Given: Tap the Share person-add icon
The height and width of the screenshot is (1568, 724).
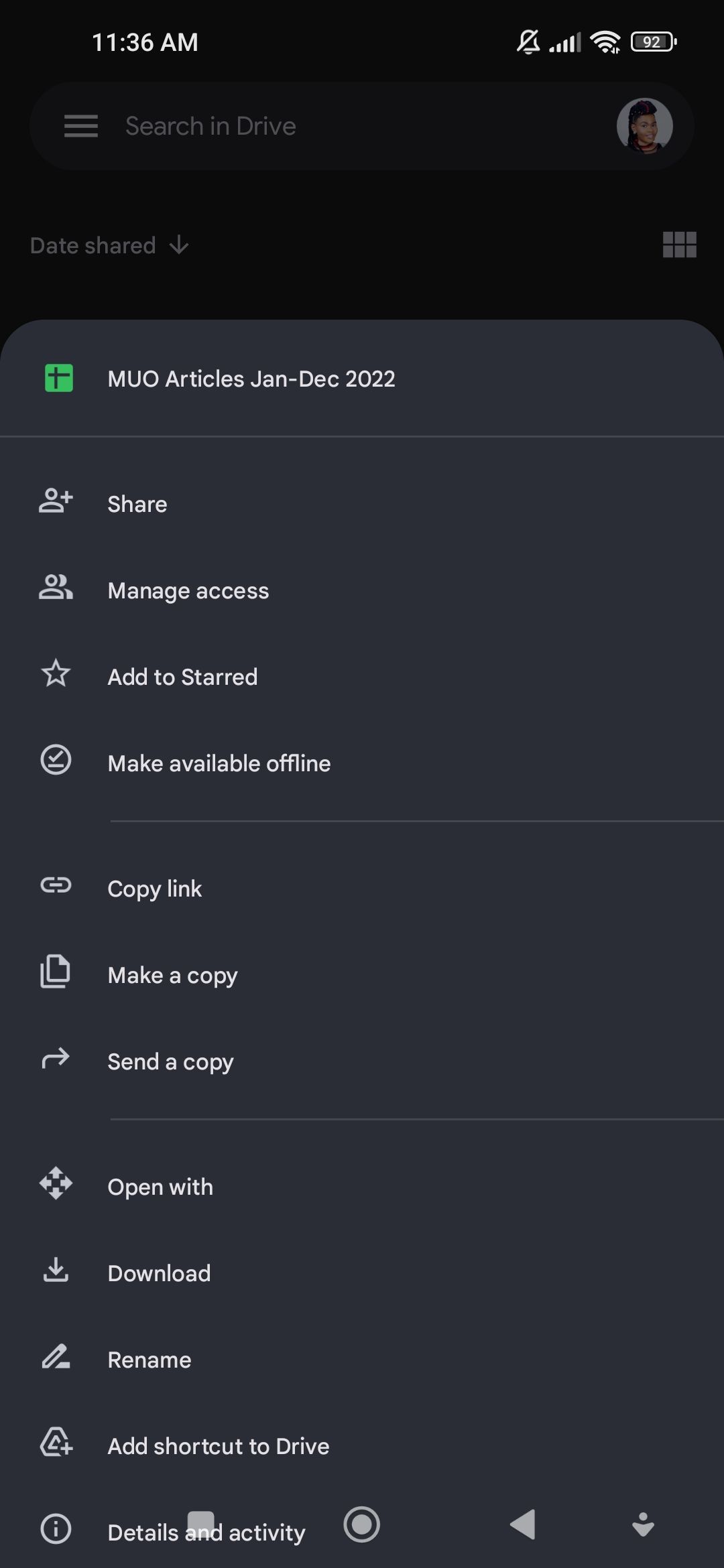Looking at the screenshot, I should click(56, 502).
